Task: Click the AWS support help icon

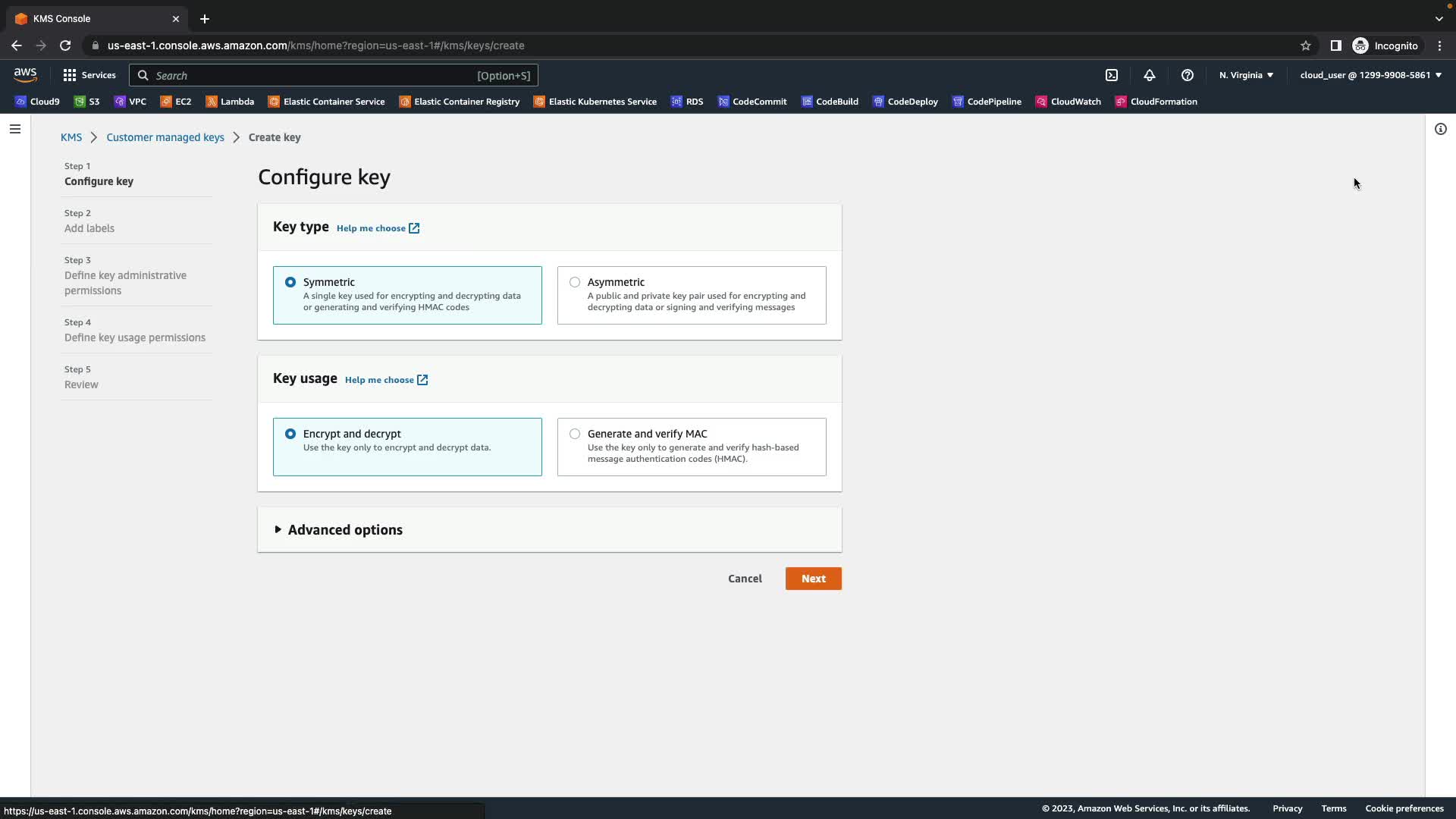Action: 1188,75
